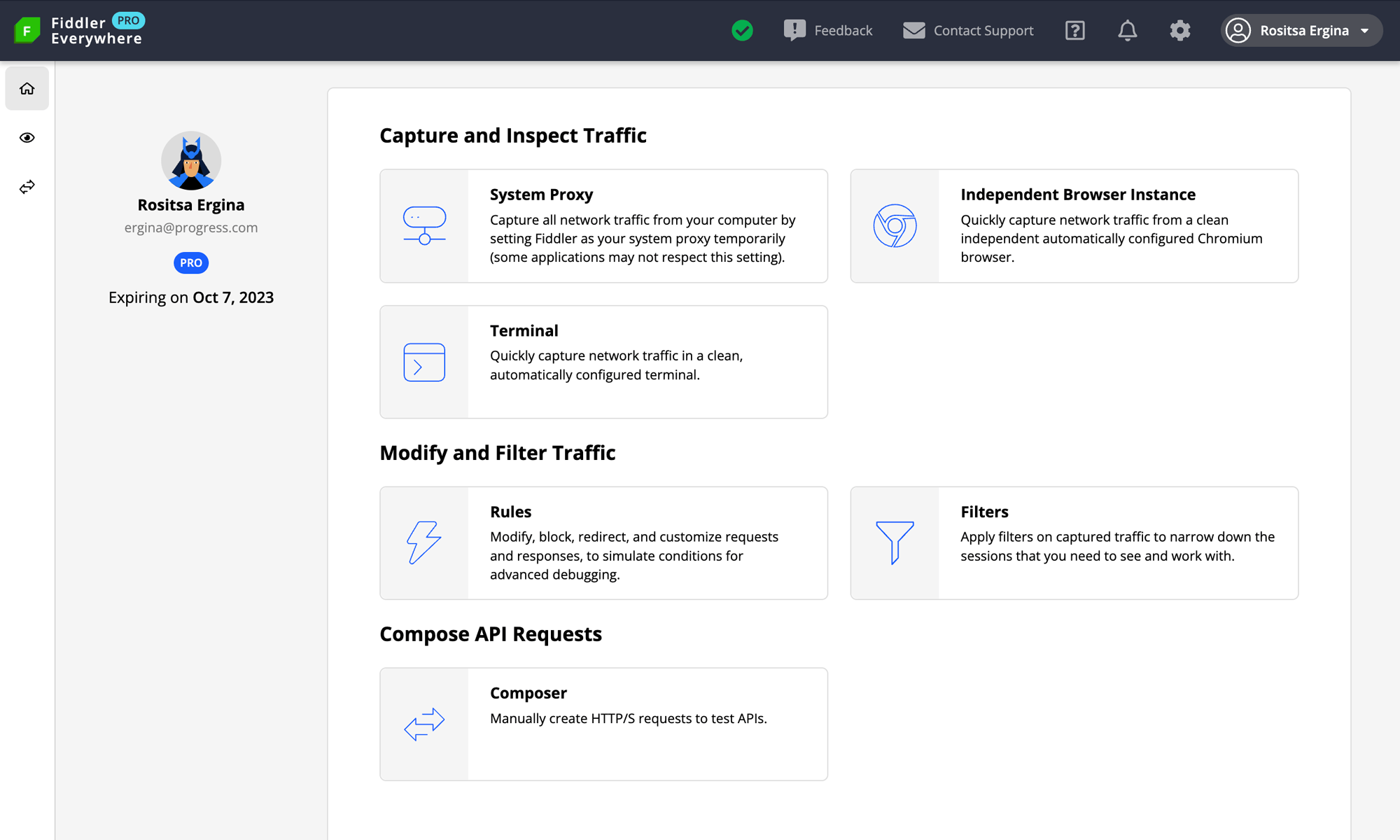This screenshot has height=840, width=1400.
Task: Click the Compose API Requests heading
Action: [x=491, y=634]
